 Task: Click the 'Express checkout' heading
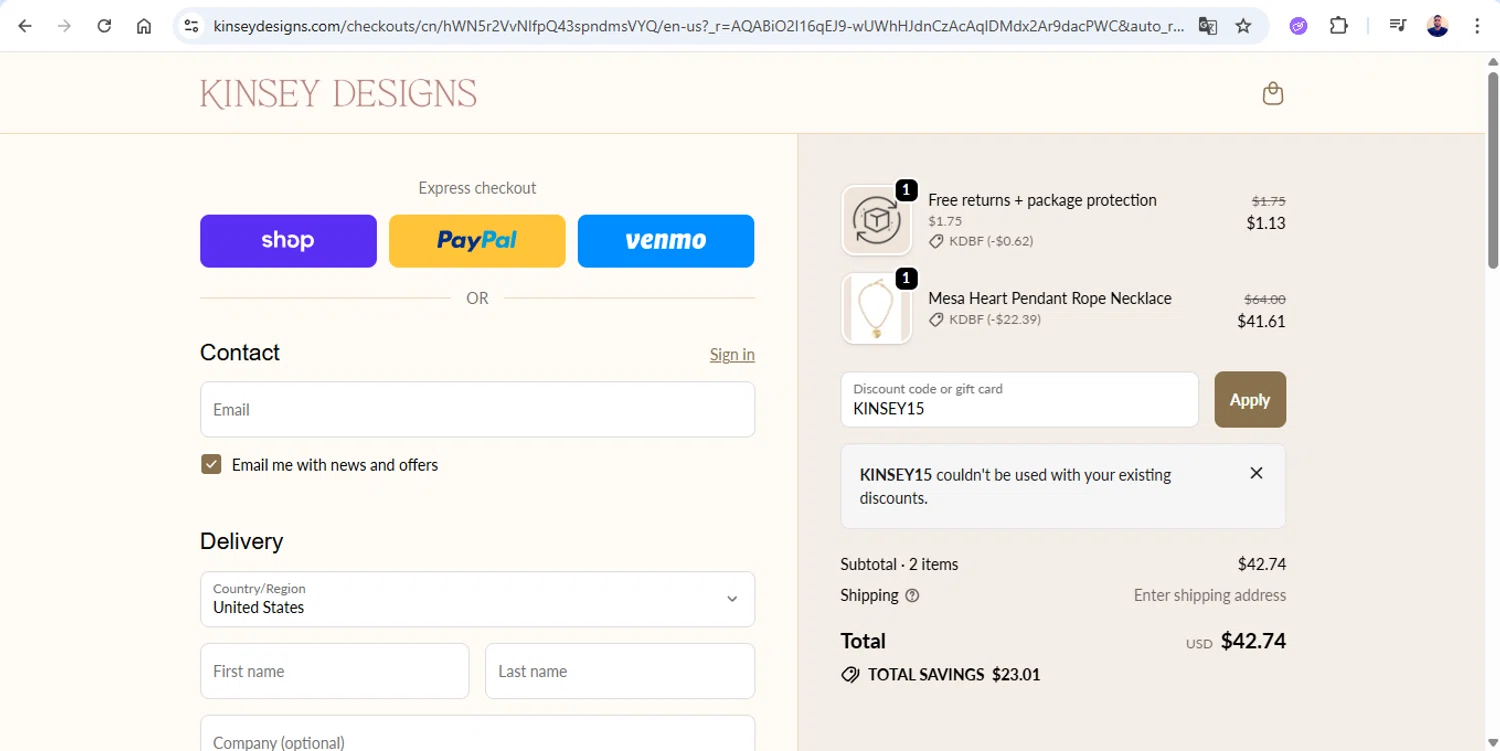point(477,188)
